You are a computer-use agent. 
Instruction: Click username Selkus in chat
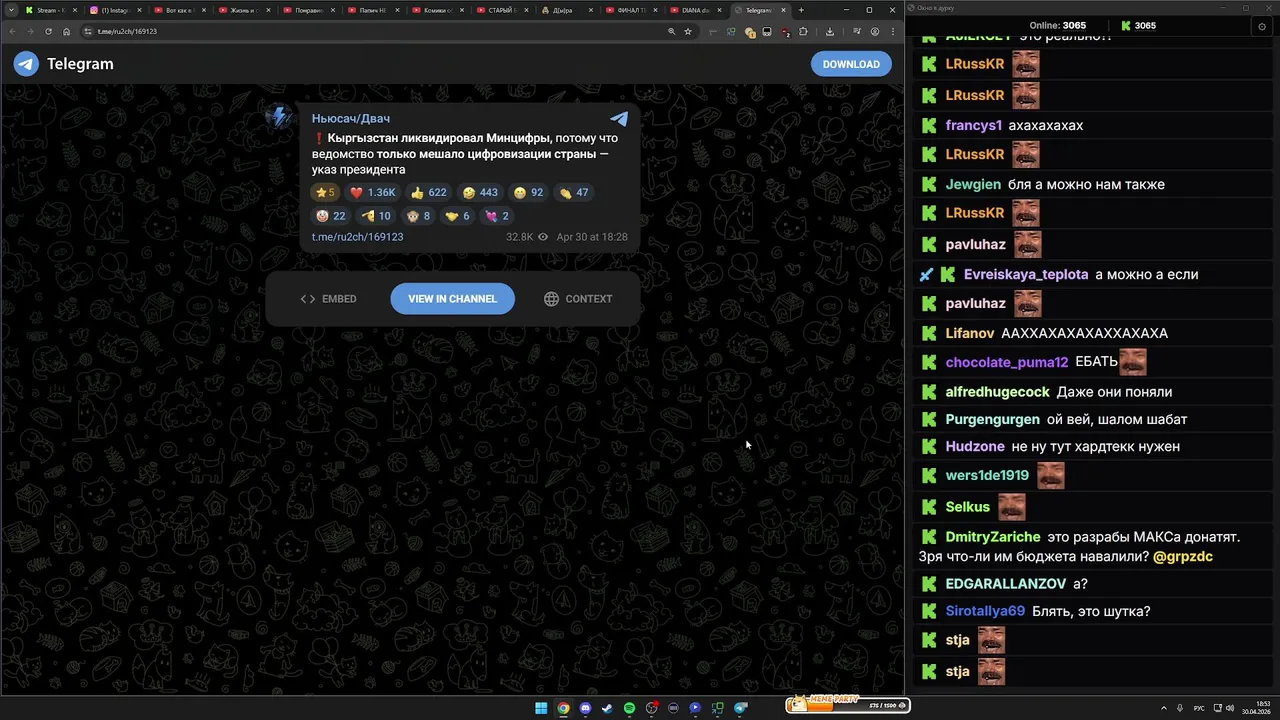coord(968,507)
